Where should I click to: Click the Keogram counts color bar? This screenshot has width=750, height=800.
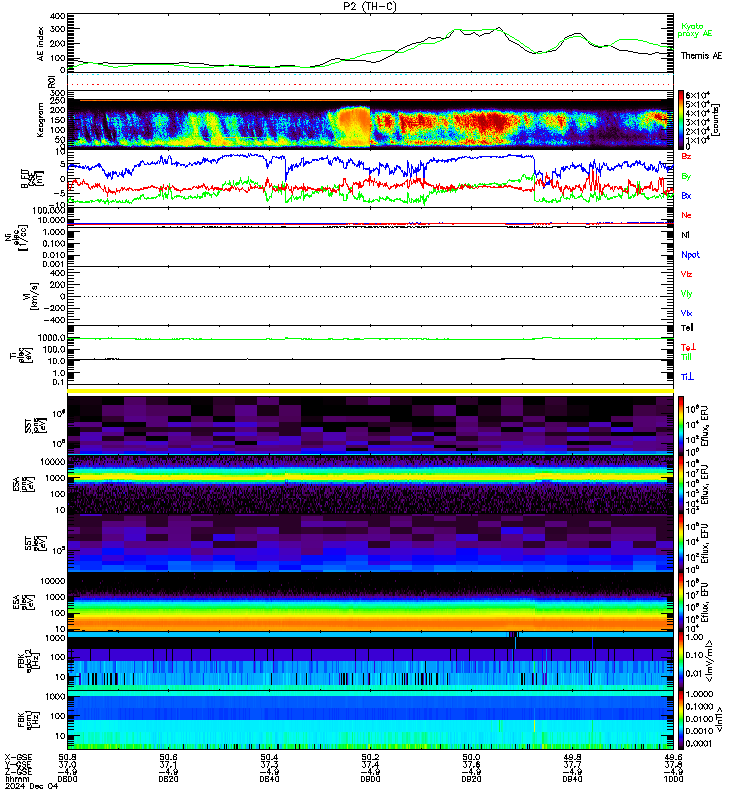pyautogui.click(x=681, y=120)
